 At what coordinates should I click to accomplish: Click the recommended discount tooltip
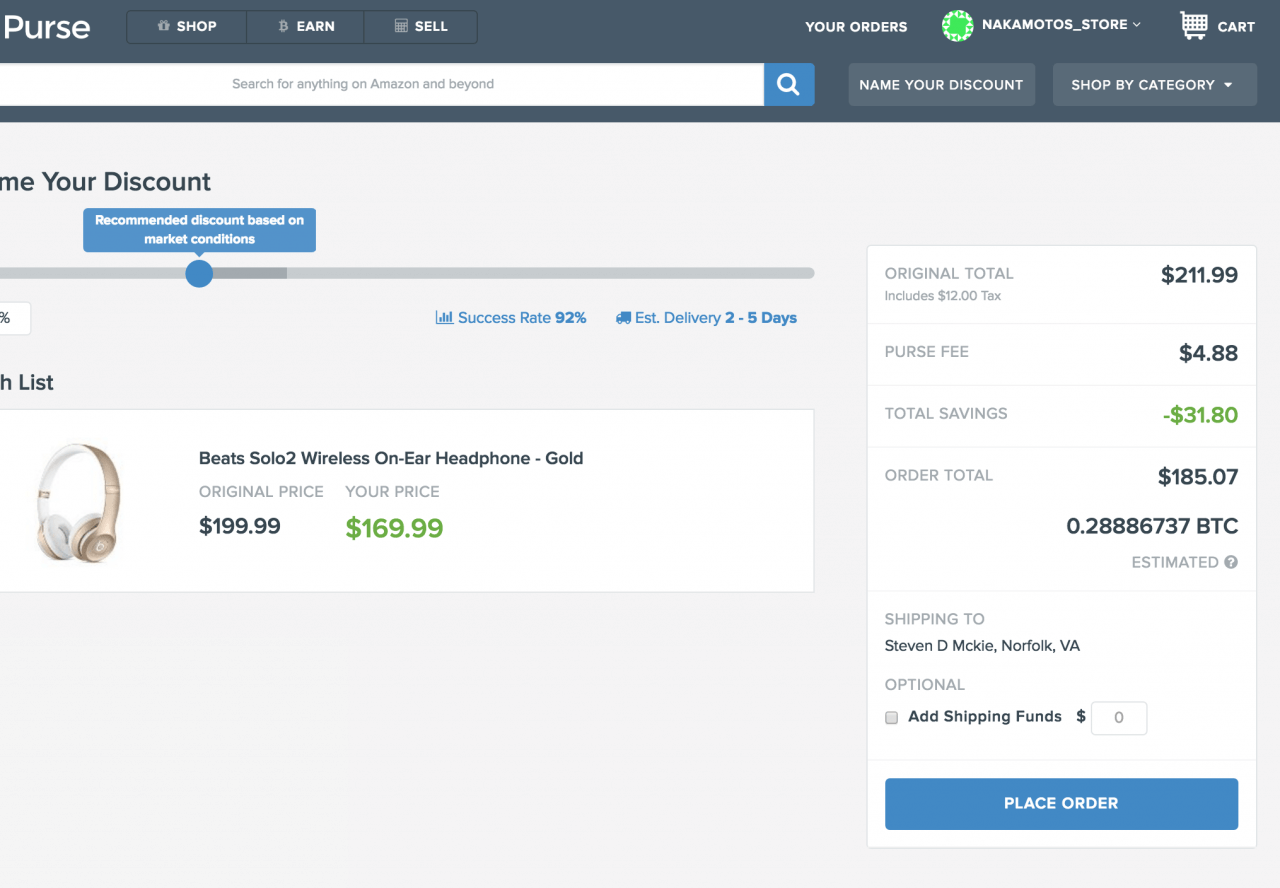tap(199, 230)
